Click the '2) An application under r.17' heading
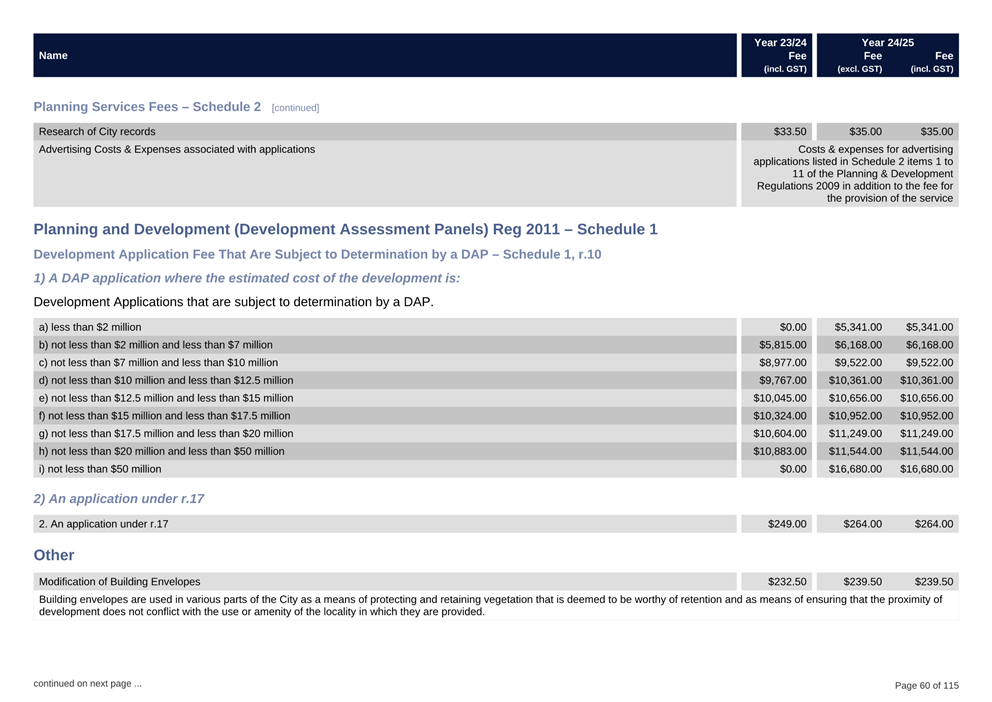 119,498
